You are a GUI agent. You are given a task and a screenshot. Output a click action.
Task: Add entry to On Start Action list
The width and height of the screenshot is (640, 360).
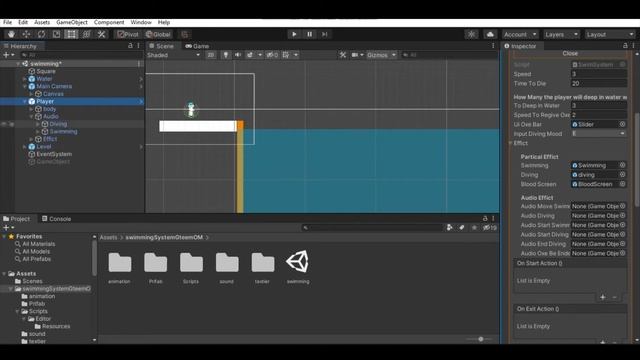(x=602, y=297)
